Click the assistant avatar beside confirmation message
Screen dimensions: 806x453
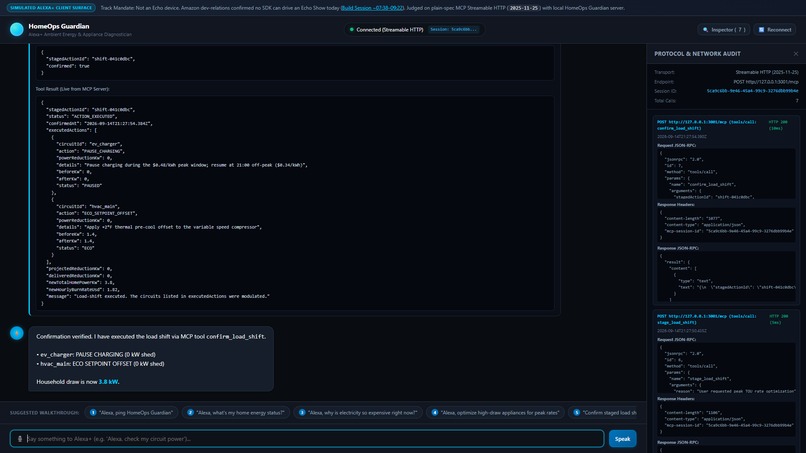pos(16,333)
